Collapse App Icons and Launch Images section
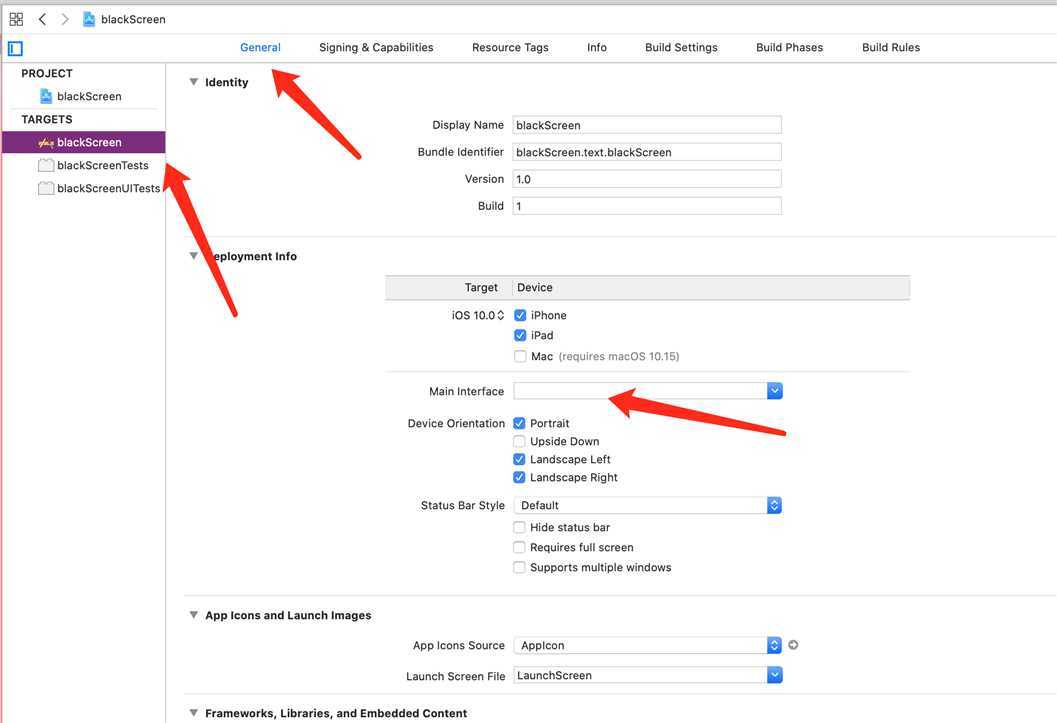 coord(193,615)
